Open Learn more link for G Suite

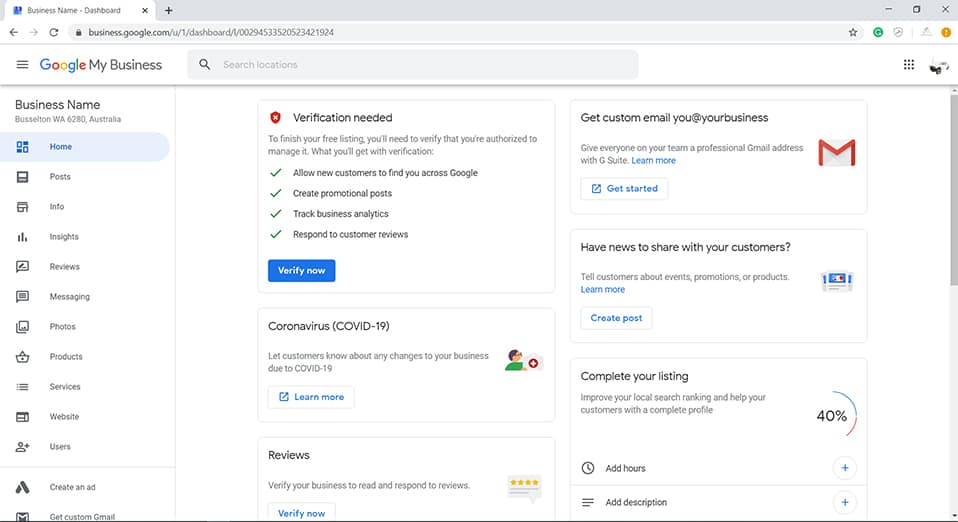click(653, 160)
